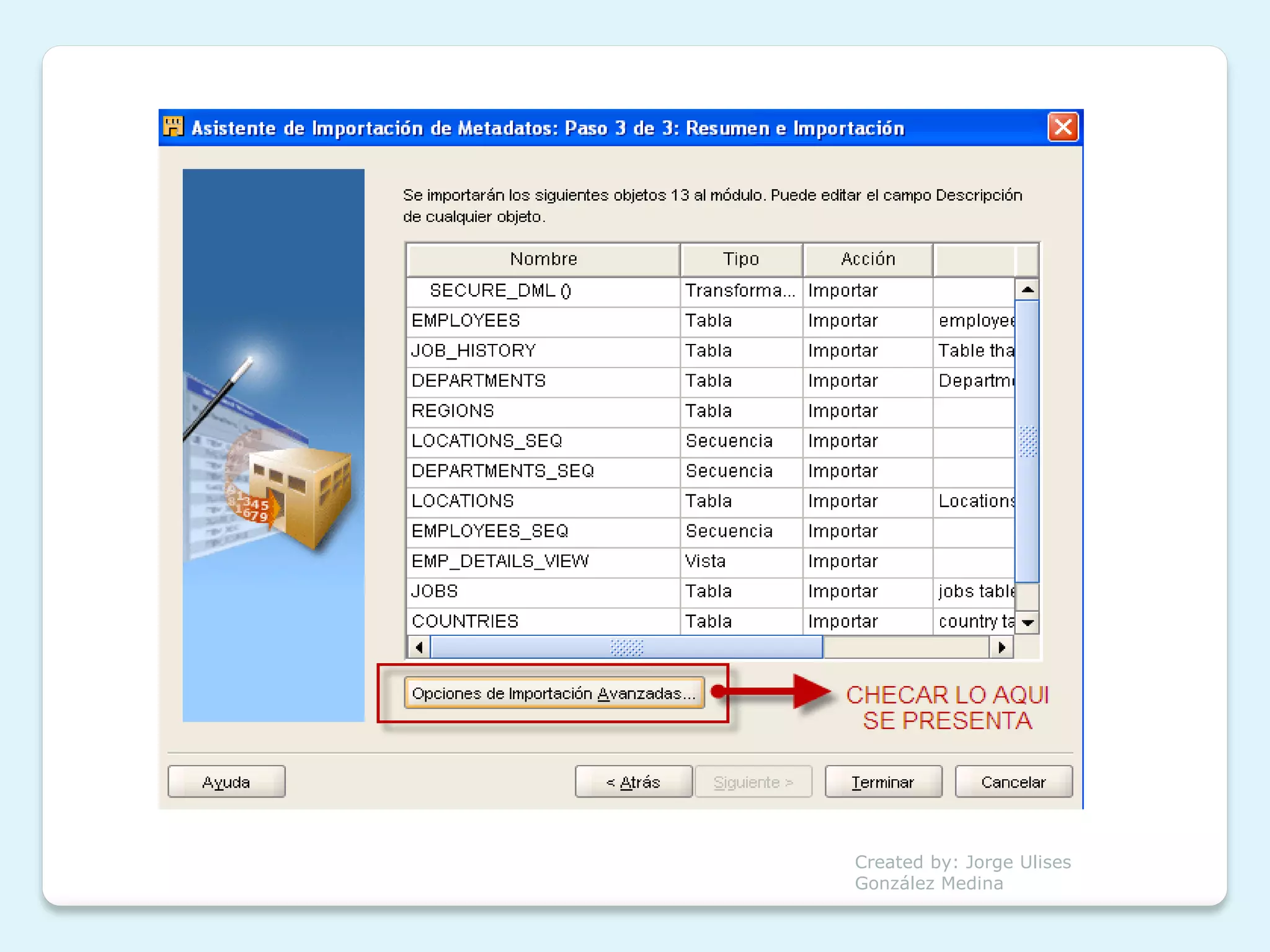Viewport: 1270px width, 952px height.
Task: Click the vertical scrollbar thumb
Action: pyautogui.click(x=1028, y=441)
